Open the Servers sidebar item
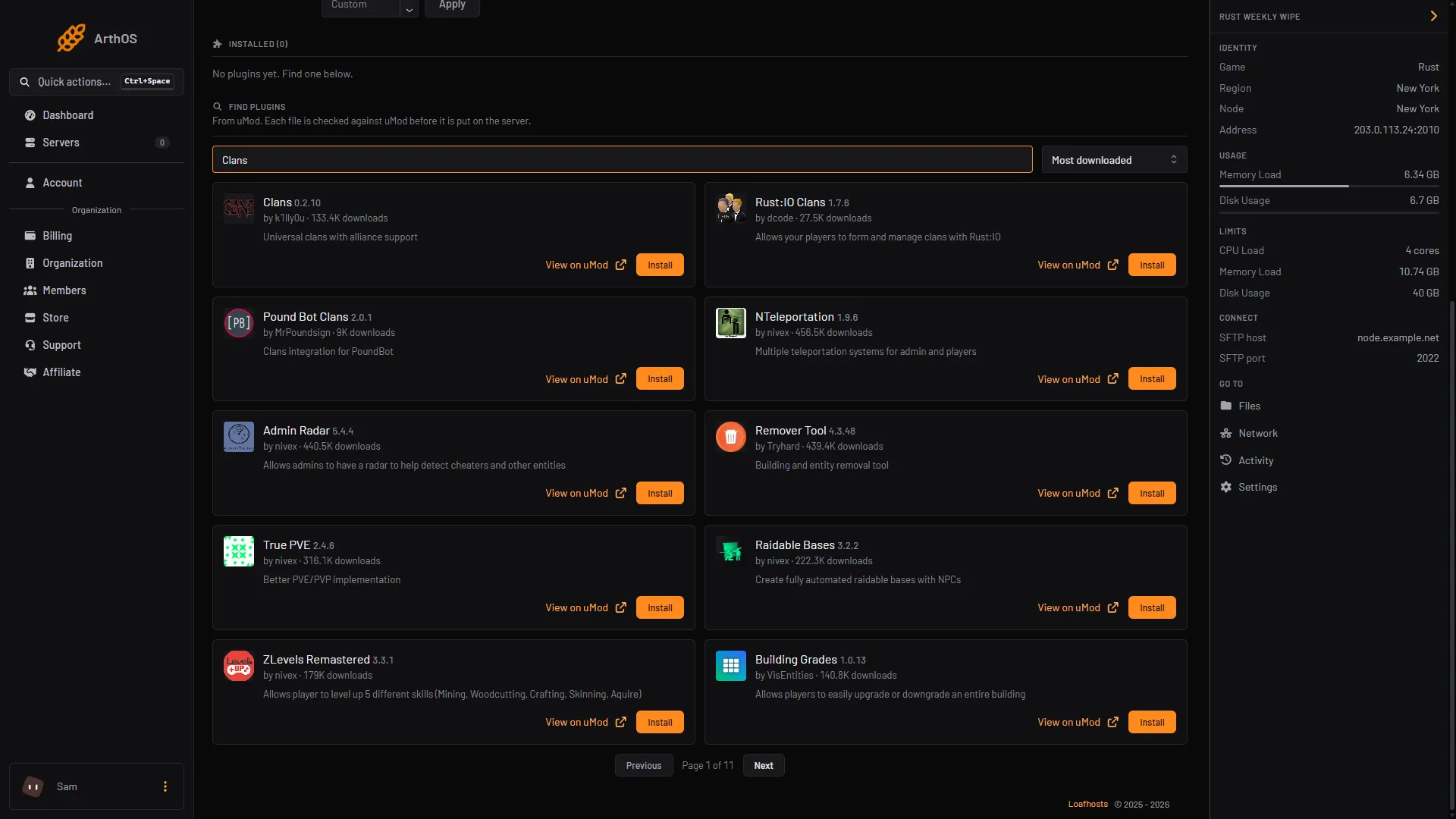This screenshot has width=1456, height=819. [96, 143]
